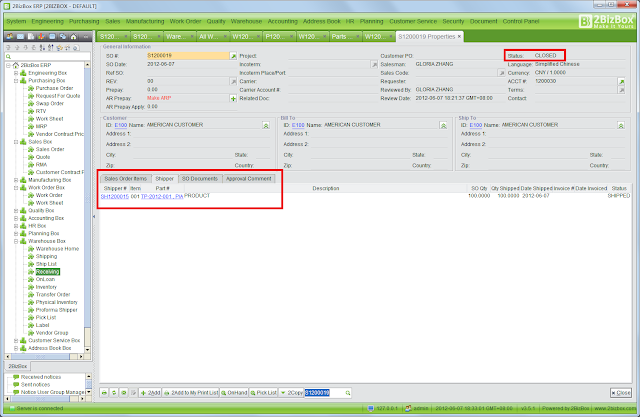Close the S1200019 Properties tab
The width and height of the screenshot is (640, 417).
point(459,37)
